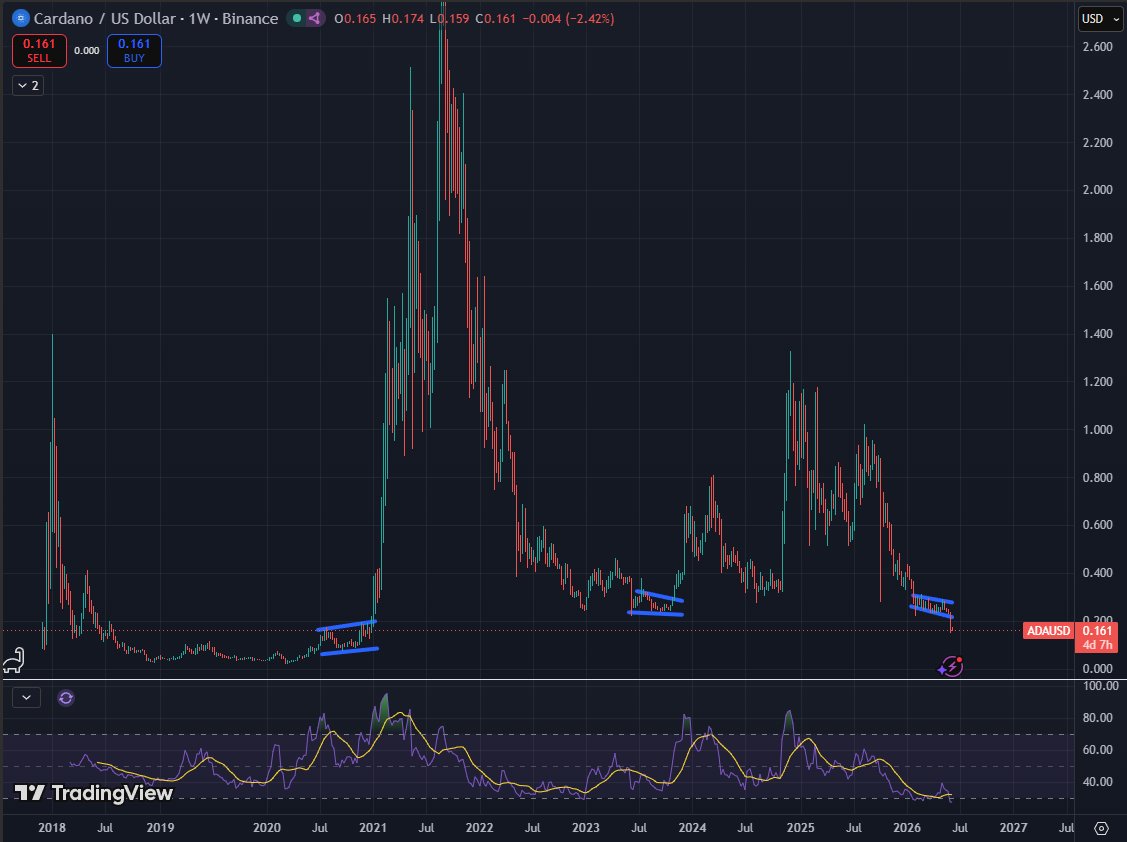Click the 2020 time axis label
This screenshot has height=842, width=1127.
[x=267, y=828]
